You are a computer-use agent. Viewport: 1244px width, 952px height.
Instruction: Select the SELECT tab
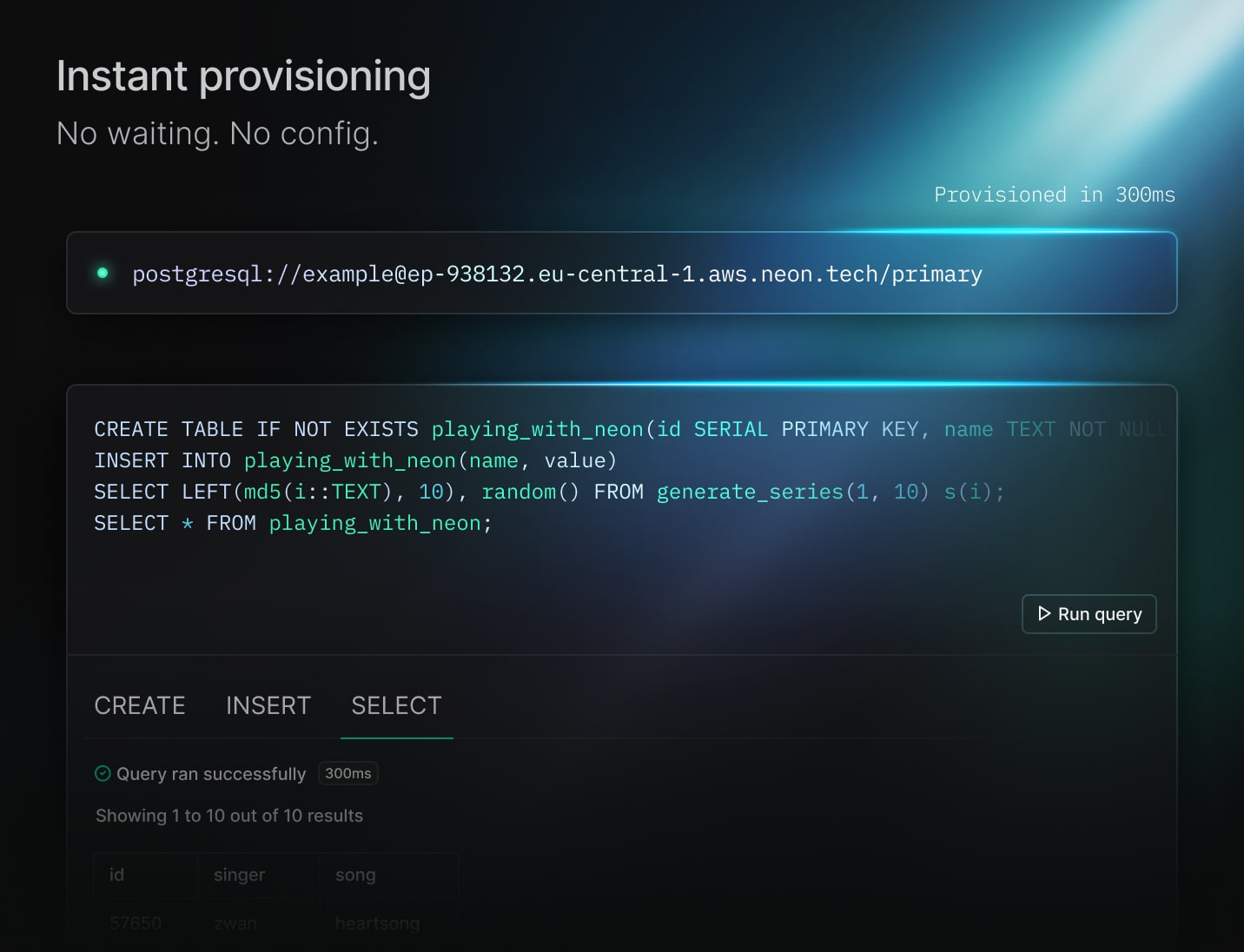coord(396,705)
